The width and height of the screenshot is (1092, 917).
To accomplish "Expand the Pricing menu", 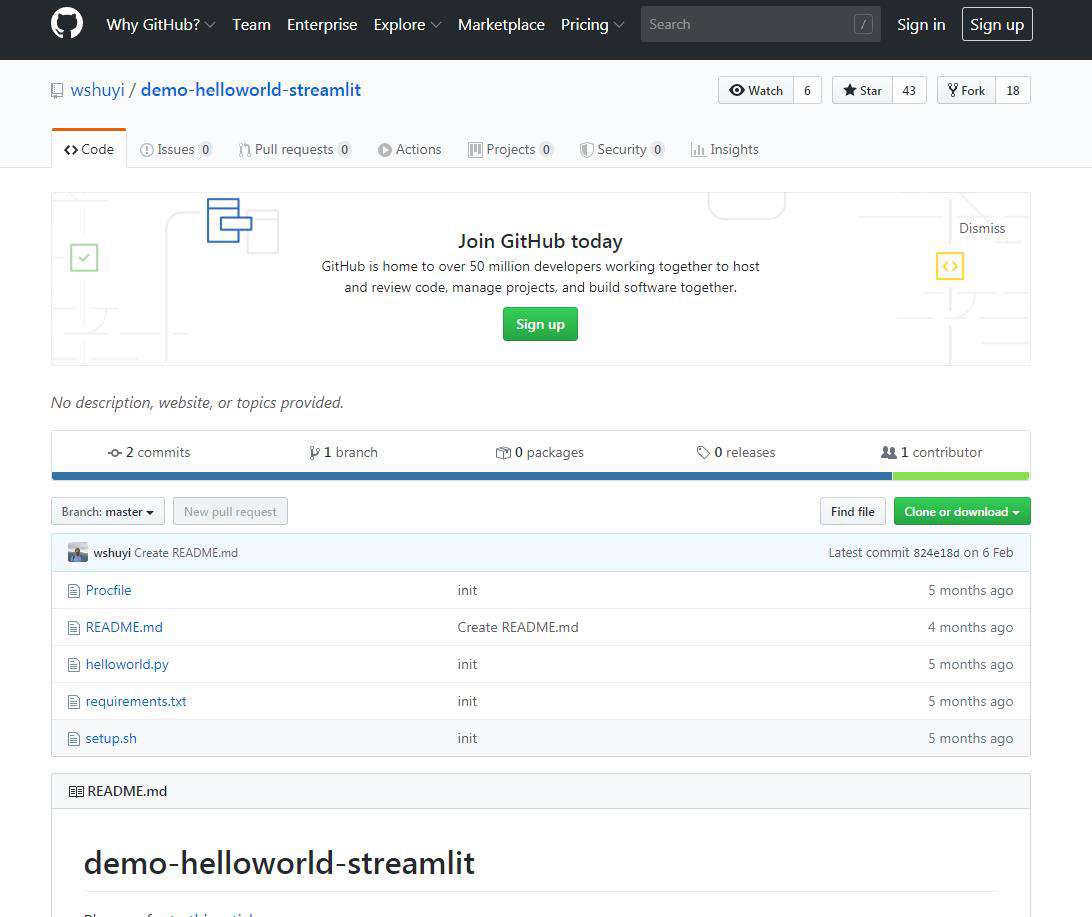I will [x=592, y=24].
